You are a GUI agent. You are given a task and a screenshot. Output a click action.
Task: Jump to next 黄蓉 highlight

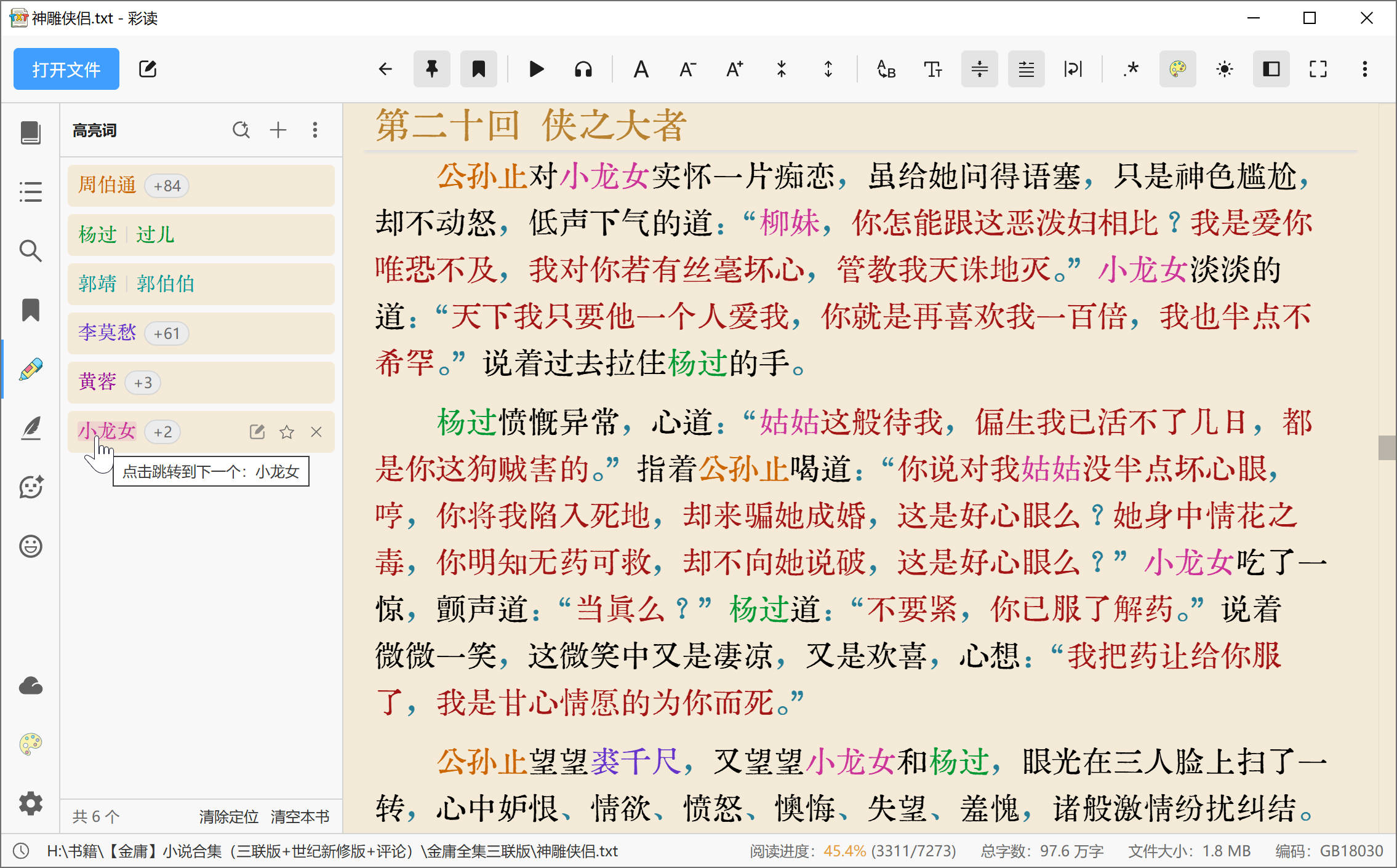[97, 382]
